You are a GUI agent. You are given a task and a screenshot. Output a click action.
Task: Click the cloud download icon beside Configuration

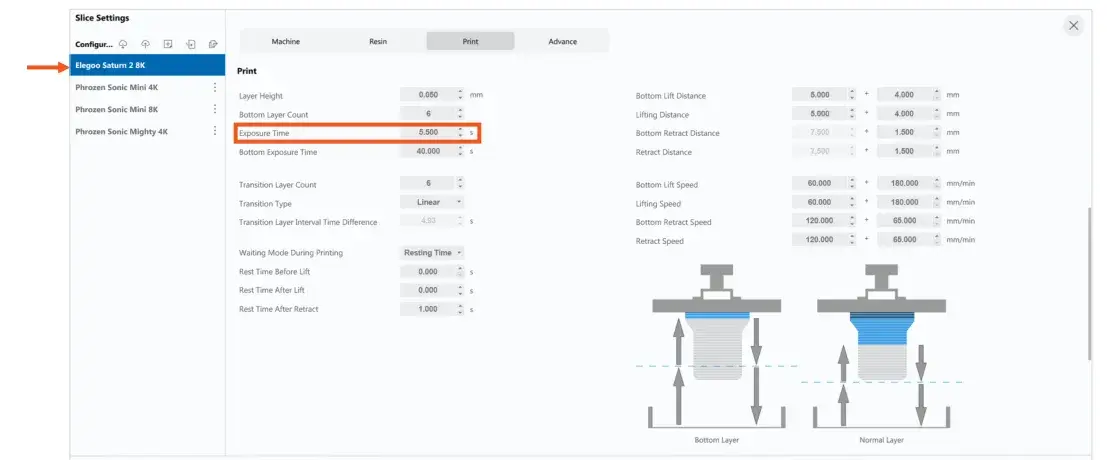coord(123,44)
